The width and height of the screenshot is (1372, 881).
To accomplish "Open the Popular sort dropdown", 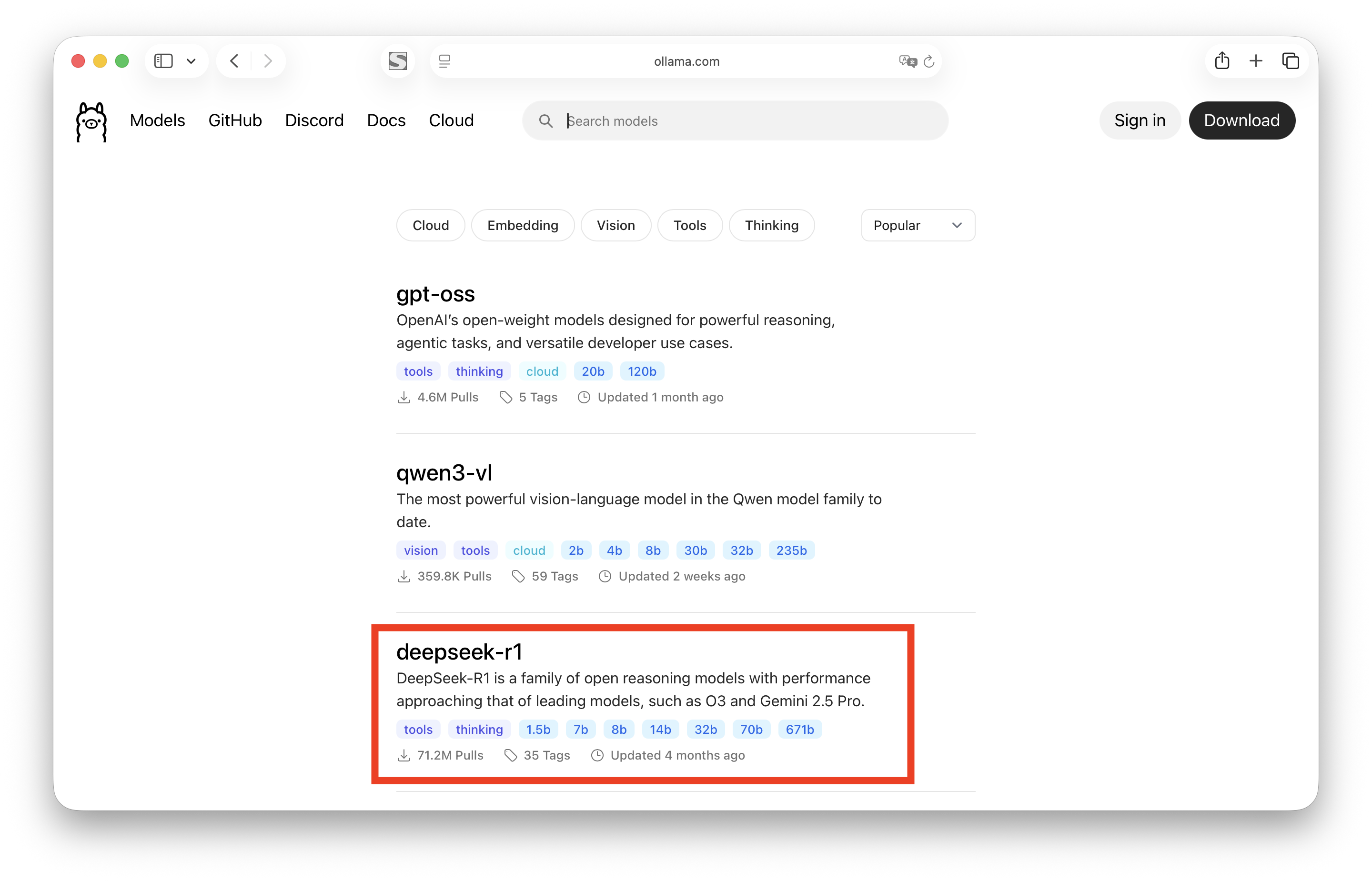I will [x=917, y=225].
